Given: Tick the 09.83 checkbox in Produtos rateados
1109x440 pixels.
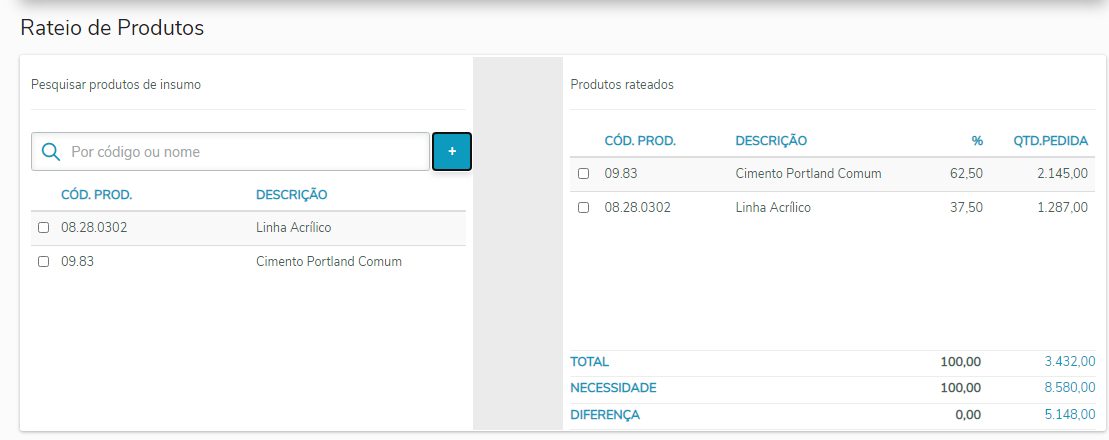Looking at the screenshot, I should coord(584,174).
